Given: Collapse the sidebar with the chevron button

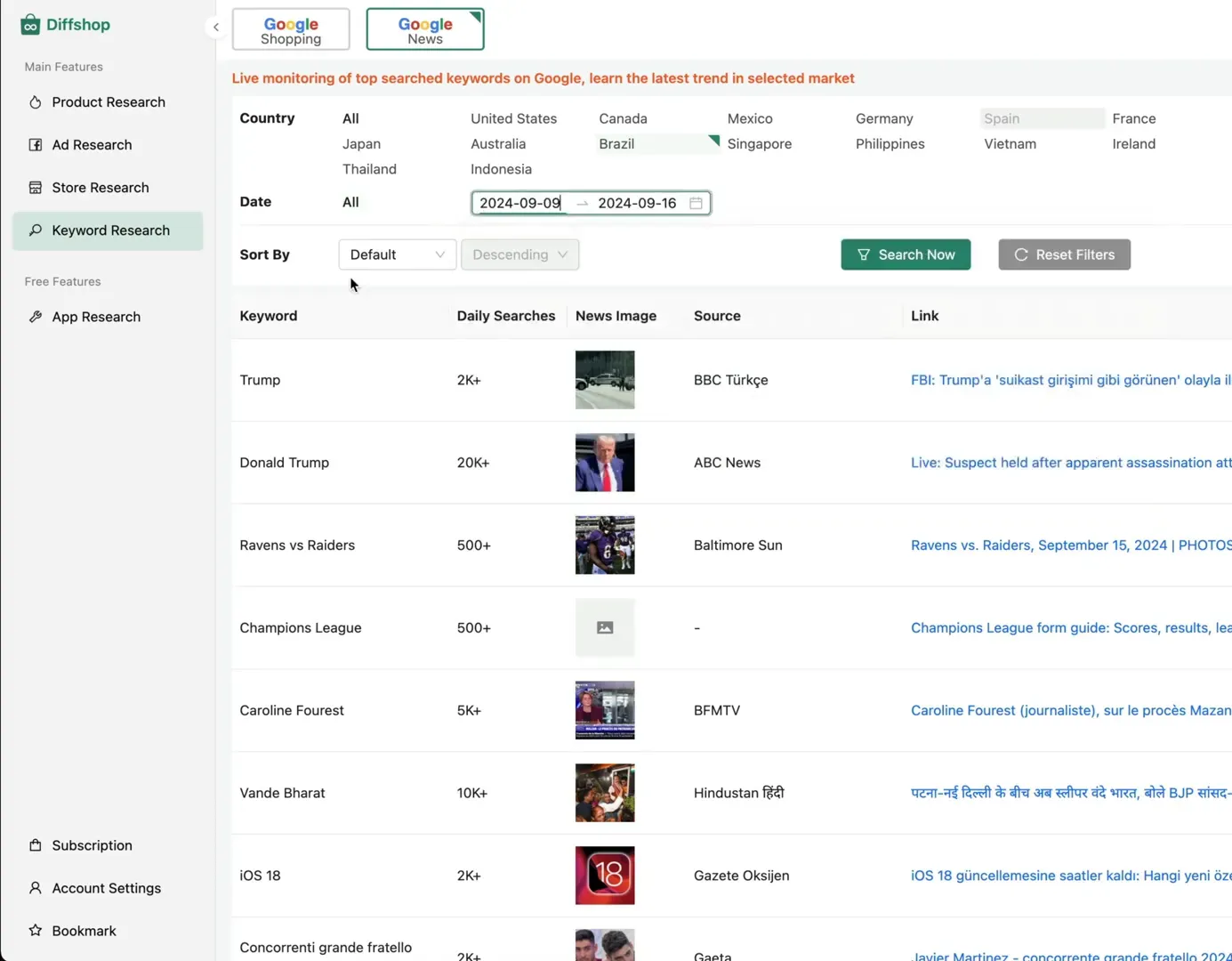Looking at the screenshot, I should coord(215,27).
